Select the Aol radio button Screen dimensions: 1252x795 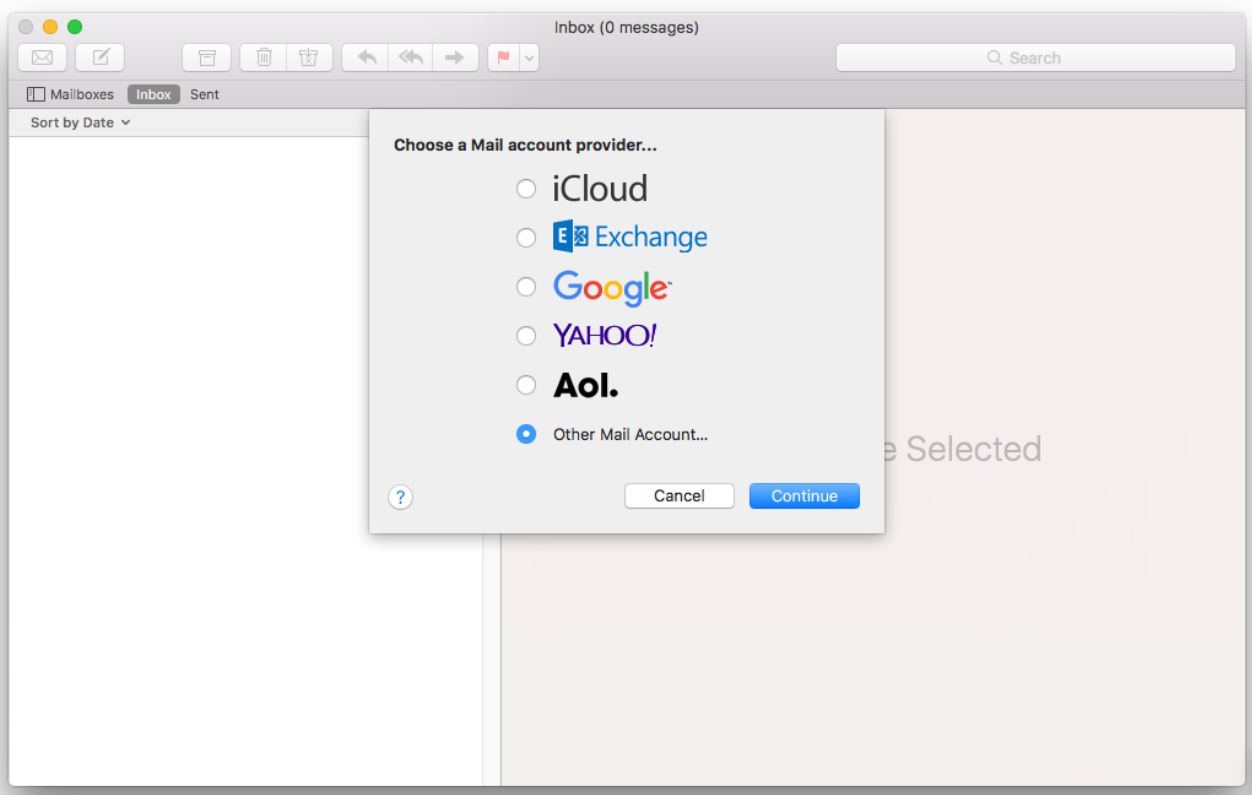click(x=525, y=386)
